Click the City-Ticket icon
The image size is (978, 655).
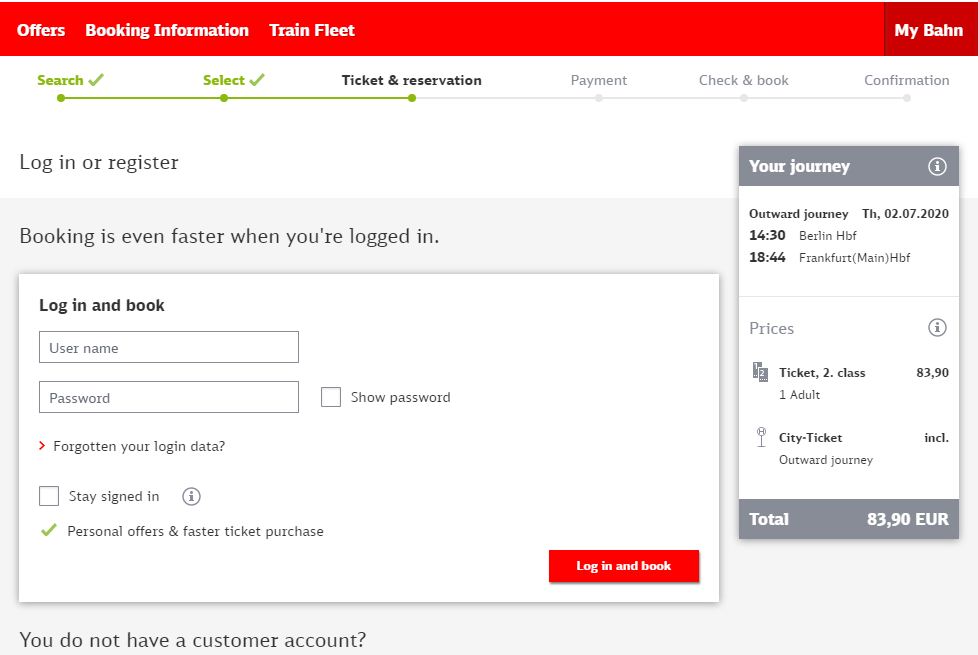coord(761,438)
